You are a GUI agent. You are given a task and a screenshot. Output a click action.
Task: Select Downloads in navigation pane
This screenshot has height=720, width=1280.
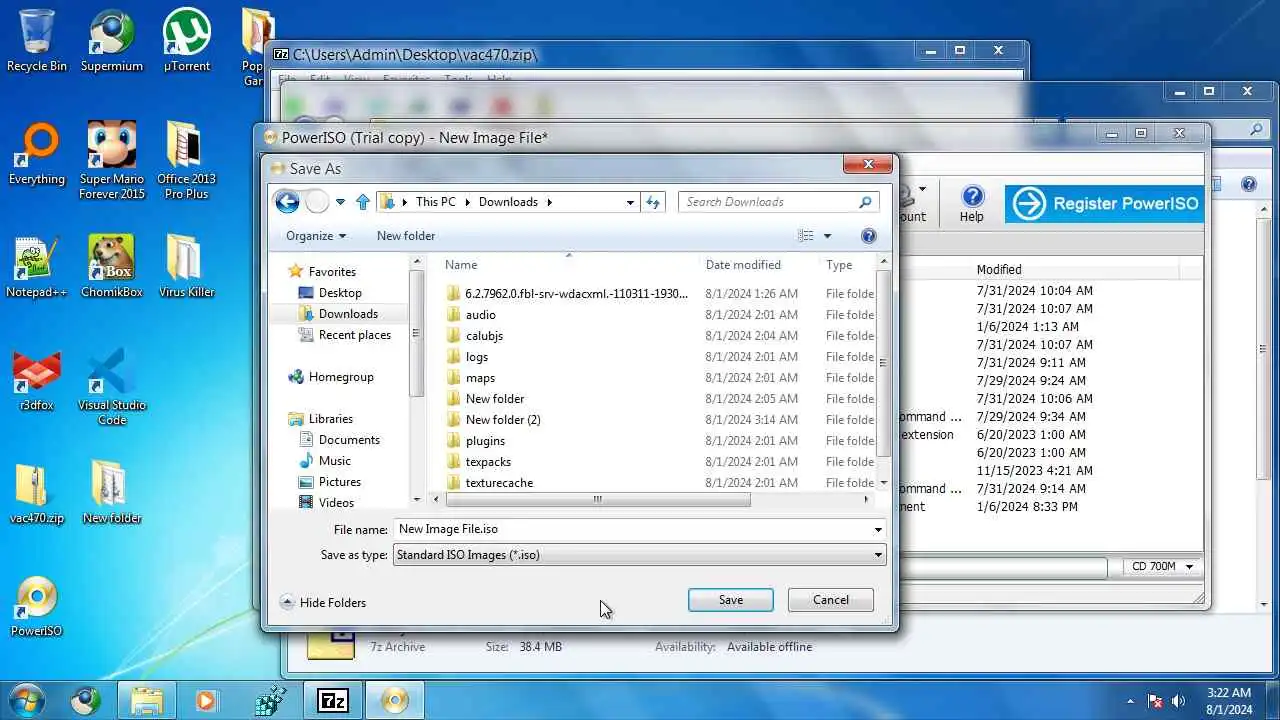pos(348,314)
